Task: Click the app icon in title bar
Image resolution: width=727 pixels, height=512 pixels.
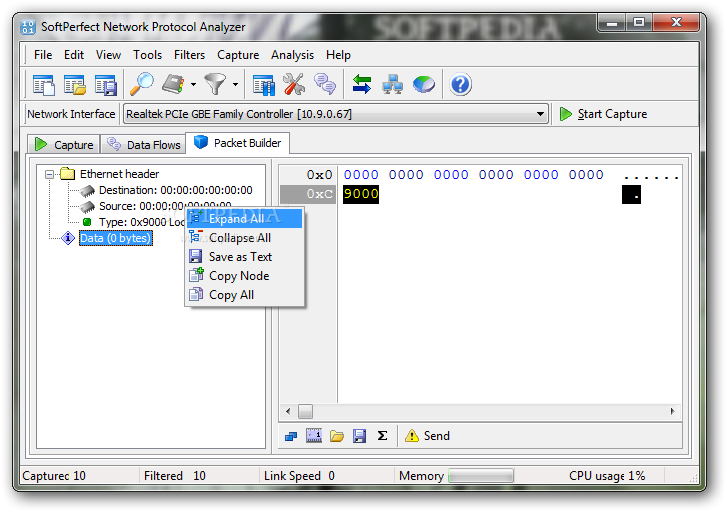Action: pos(28,27)
